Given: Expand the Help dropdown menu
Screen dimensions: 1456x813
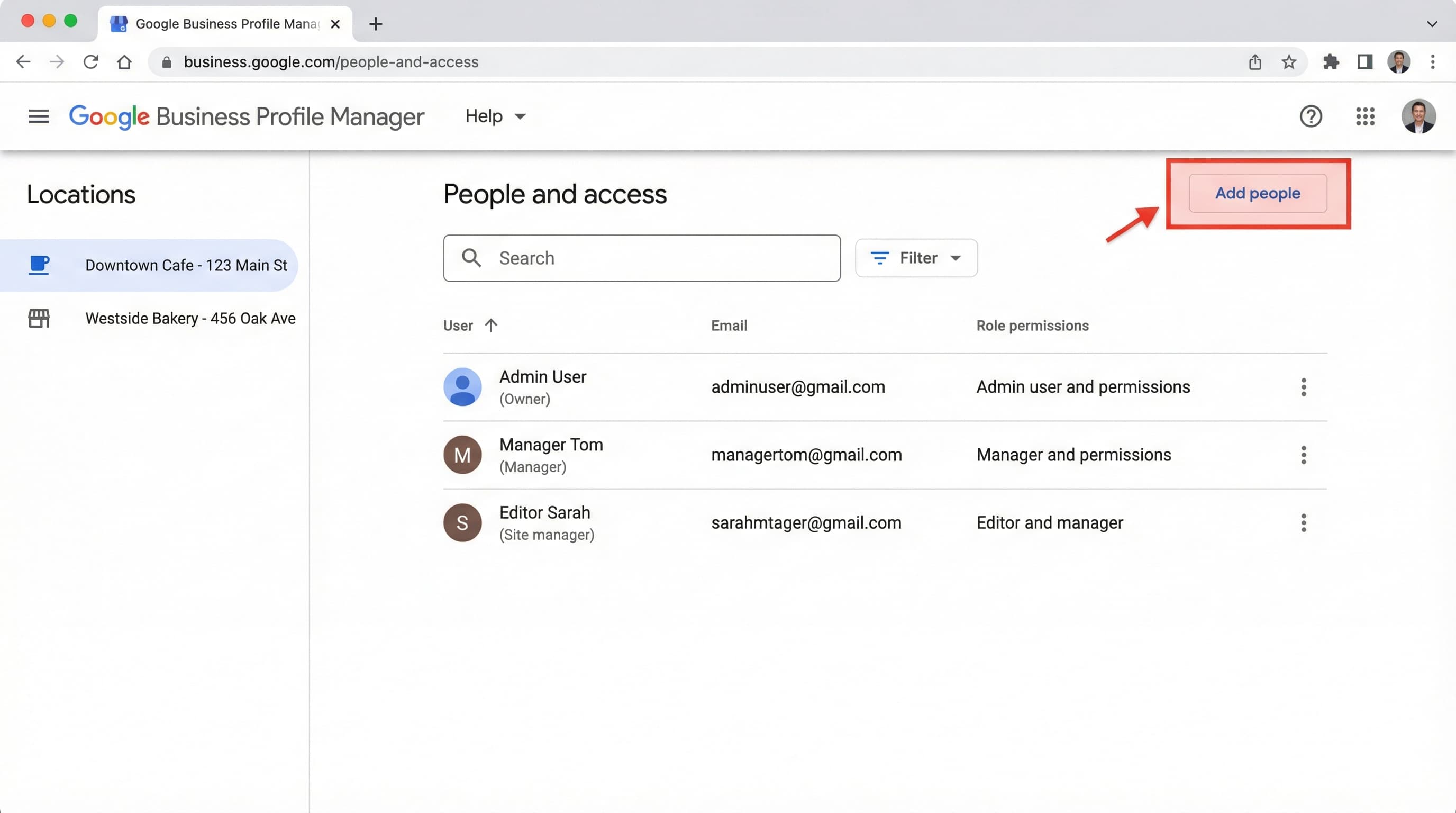Looking at the screenshot, I should 496,116.
